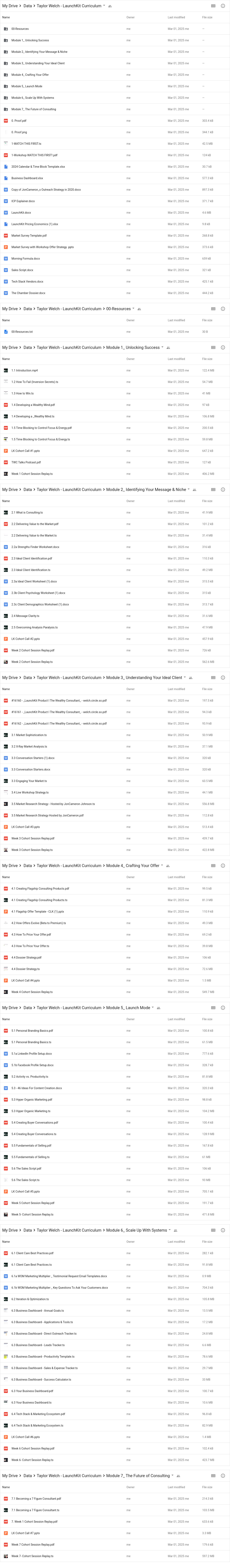
Task: Click info icon in Module 7_ Future of Consulting header
Action: (223, 1475)
